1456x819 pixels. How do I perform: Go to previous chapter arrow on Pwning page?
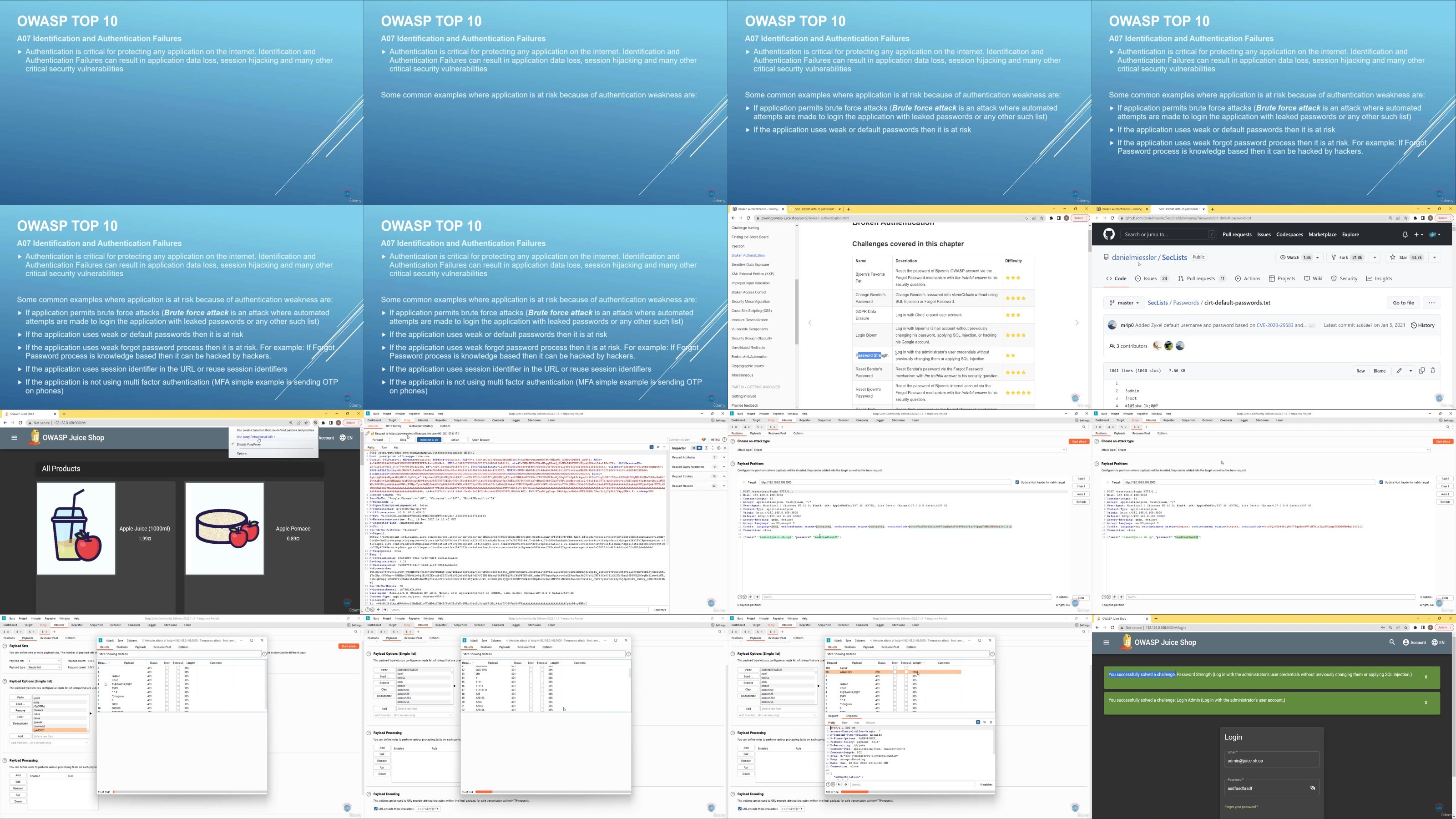tap(810, 324)
